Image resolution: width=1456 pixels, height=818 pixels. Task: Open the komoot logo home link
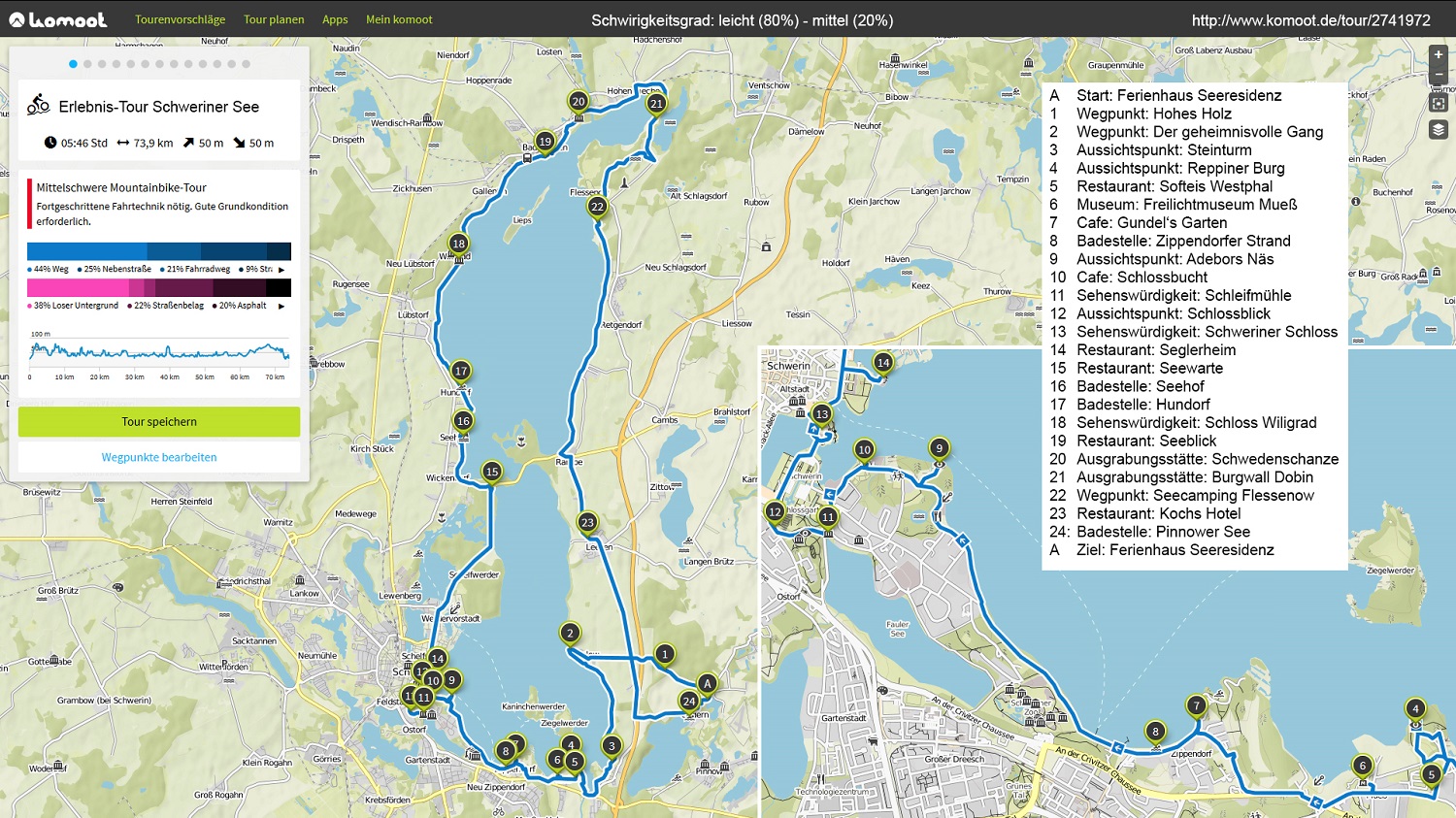click(58, 19)
